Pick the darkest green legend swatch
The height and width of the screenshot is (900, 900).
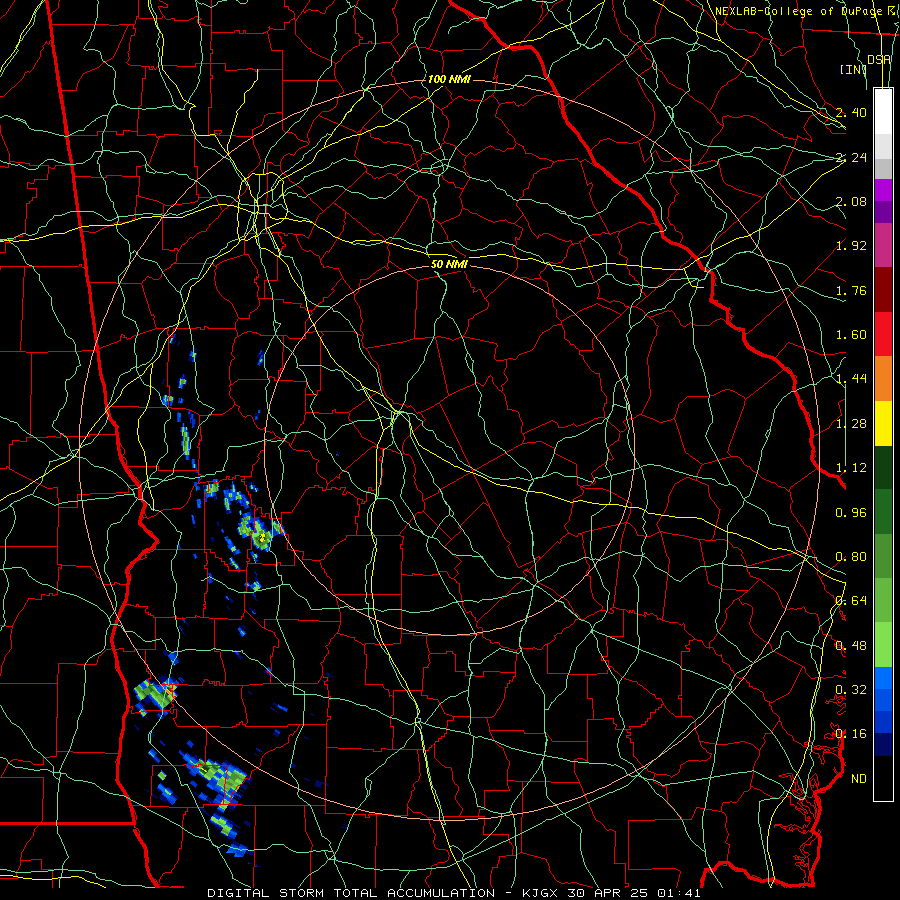(x=883, y=467)
